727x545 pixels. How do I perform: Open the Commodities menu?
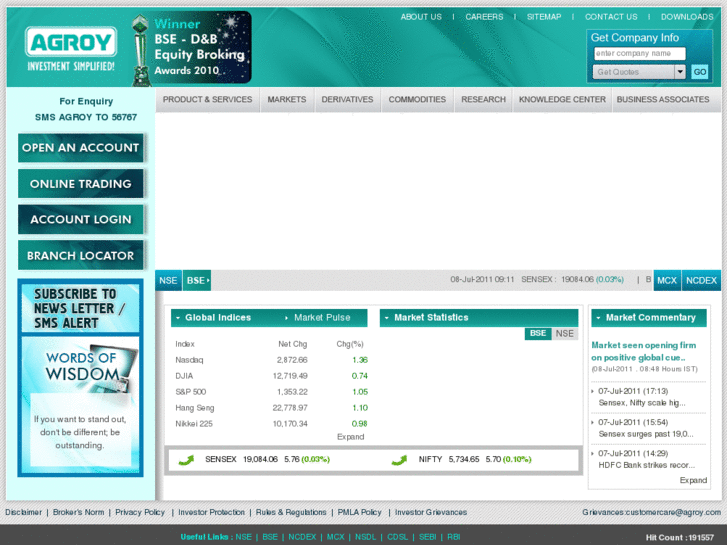(417, 99)
